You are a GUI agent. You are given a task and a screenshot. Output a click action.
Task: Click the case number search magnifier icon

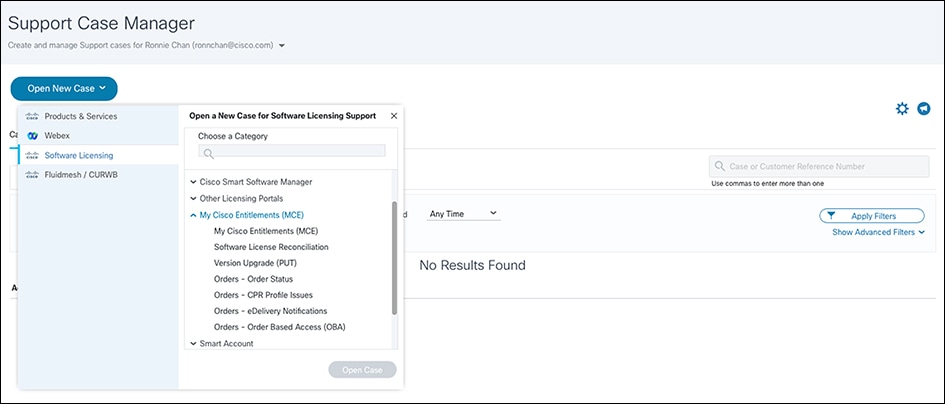pos(720,166)
